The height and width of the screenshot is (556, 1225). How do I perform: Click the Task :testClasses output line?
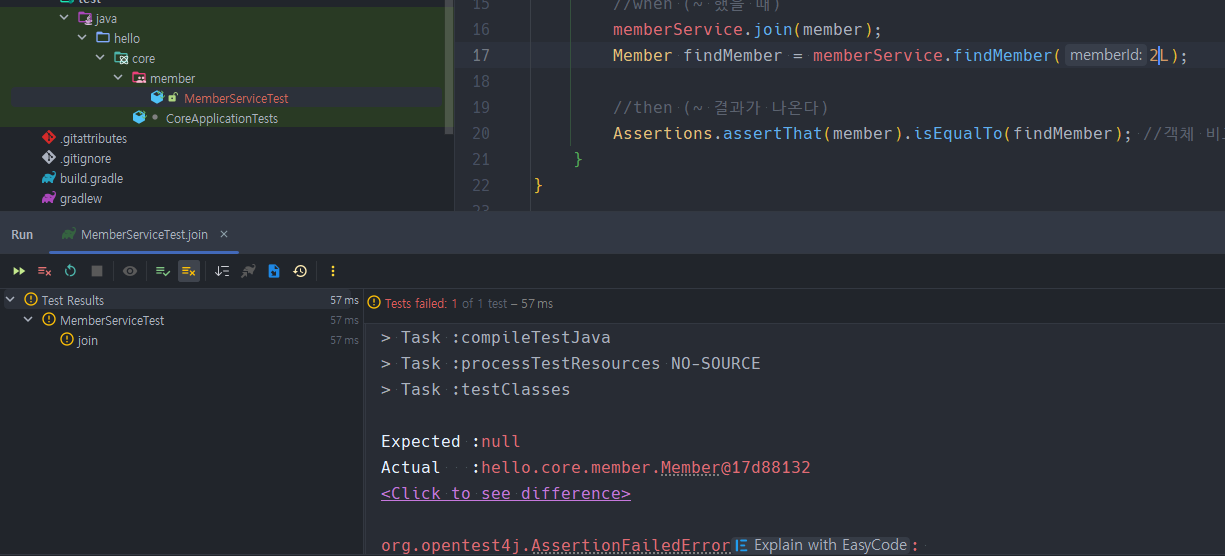click(x=476, y=389)
